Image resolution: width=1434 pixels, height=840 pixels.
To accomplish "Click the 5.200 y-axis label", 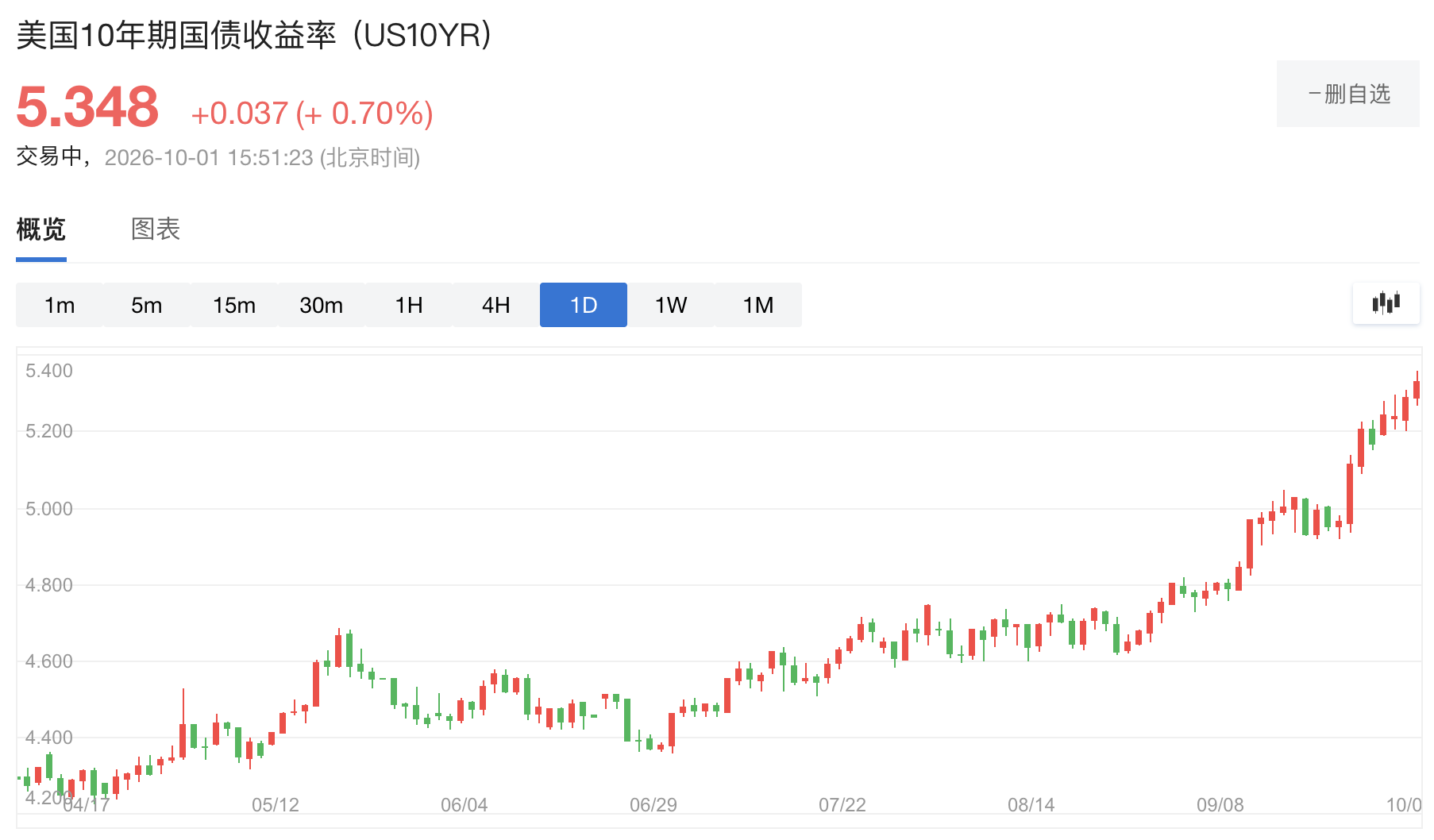I will coord(48,431).
